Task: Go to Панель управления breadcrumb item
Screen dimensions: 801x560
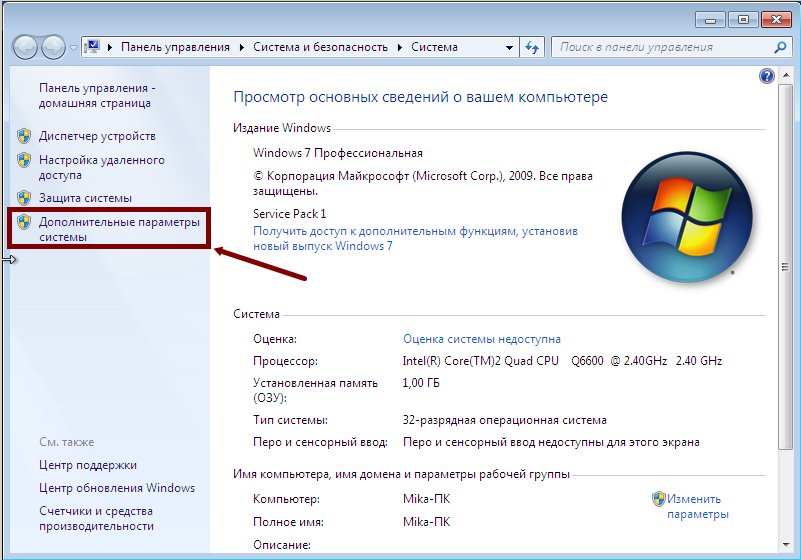Action: (175, 47)
